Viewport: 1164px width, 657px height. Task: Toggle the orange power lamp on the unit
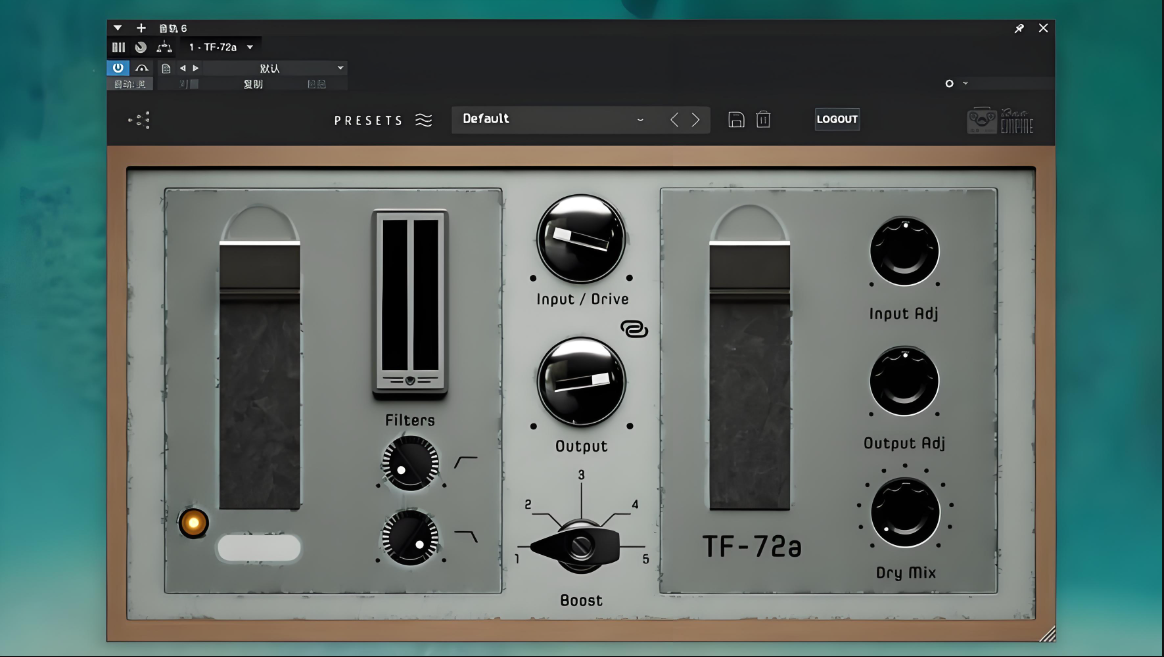tap(193, 522)
